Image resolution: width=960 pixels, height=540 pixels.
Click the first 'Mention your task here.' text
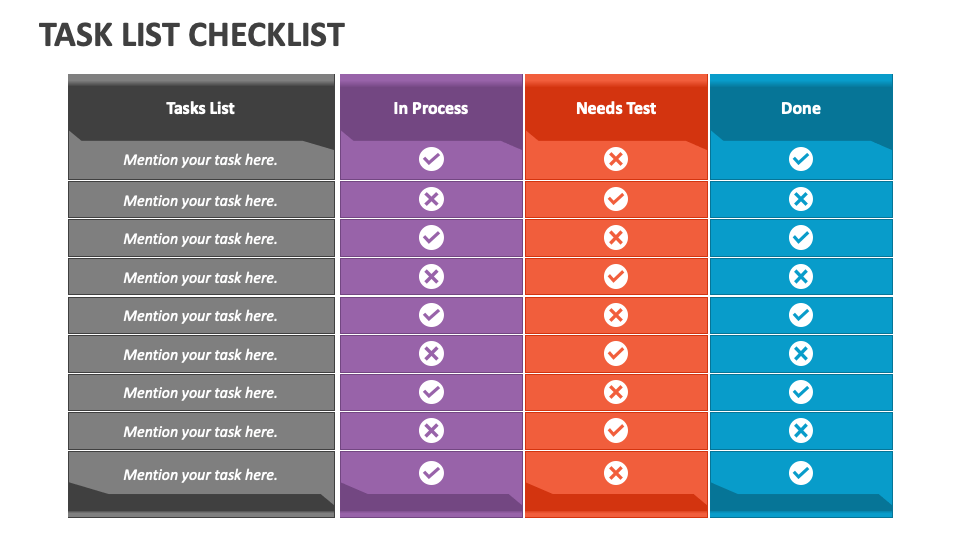201,160
